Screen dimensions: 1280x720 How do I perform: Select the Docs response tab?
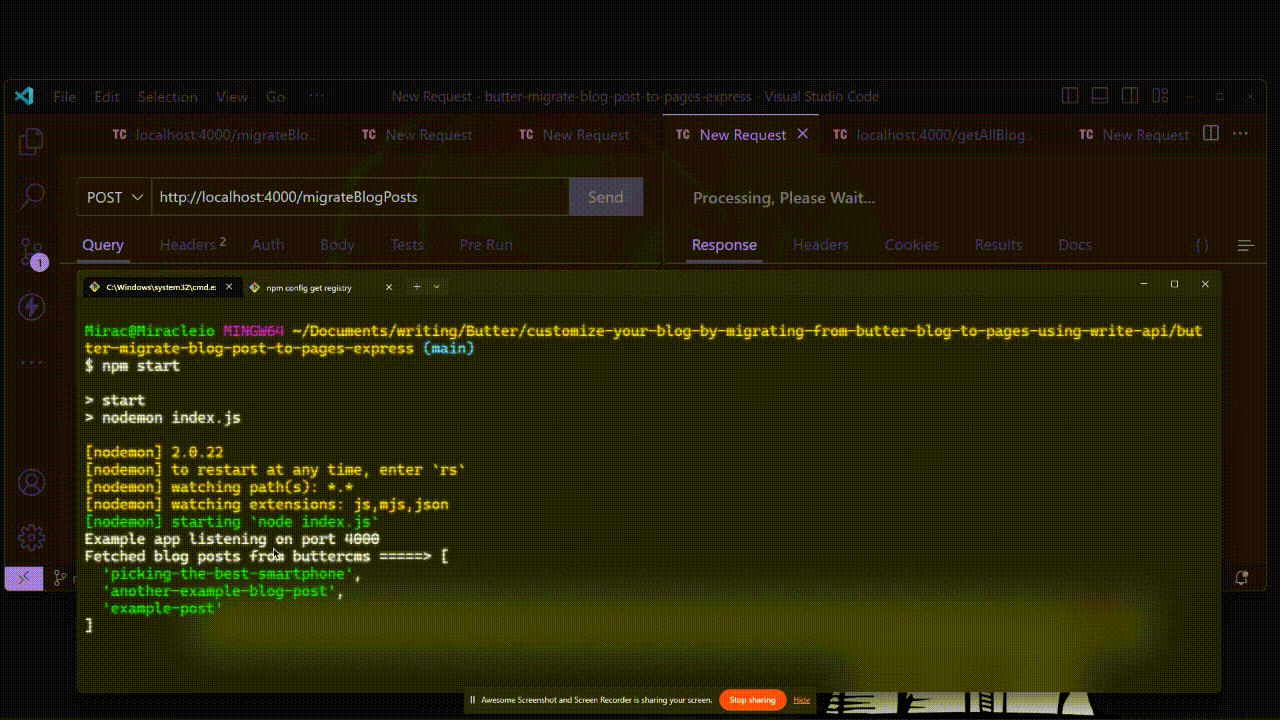1075,245
